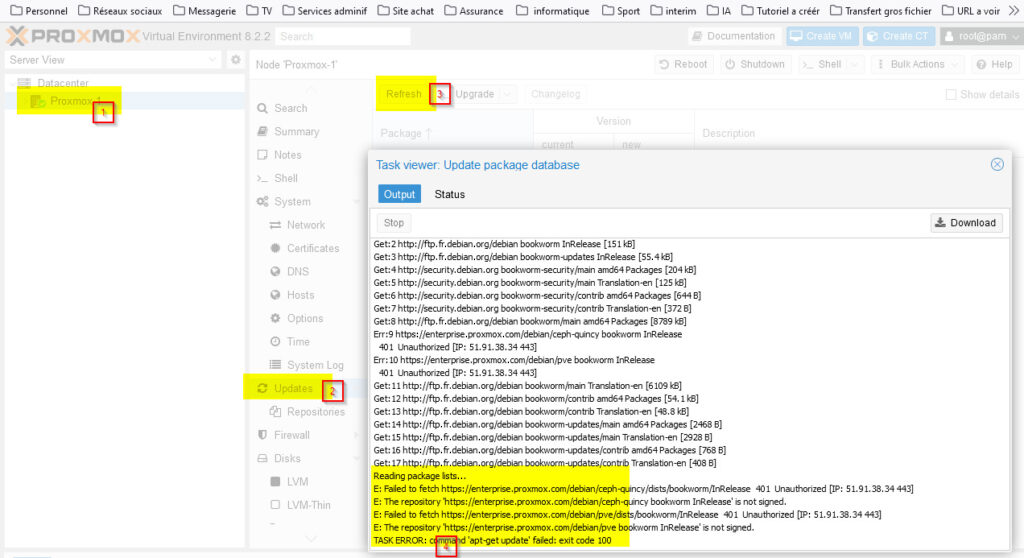Open the Transfert gros fichier bookmark folder
The width and height of the screenshot is (1024, 558).
point(881,11)
